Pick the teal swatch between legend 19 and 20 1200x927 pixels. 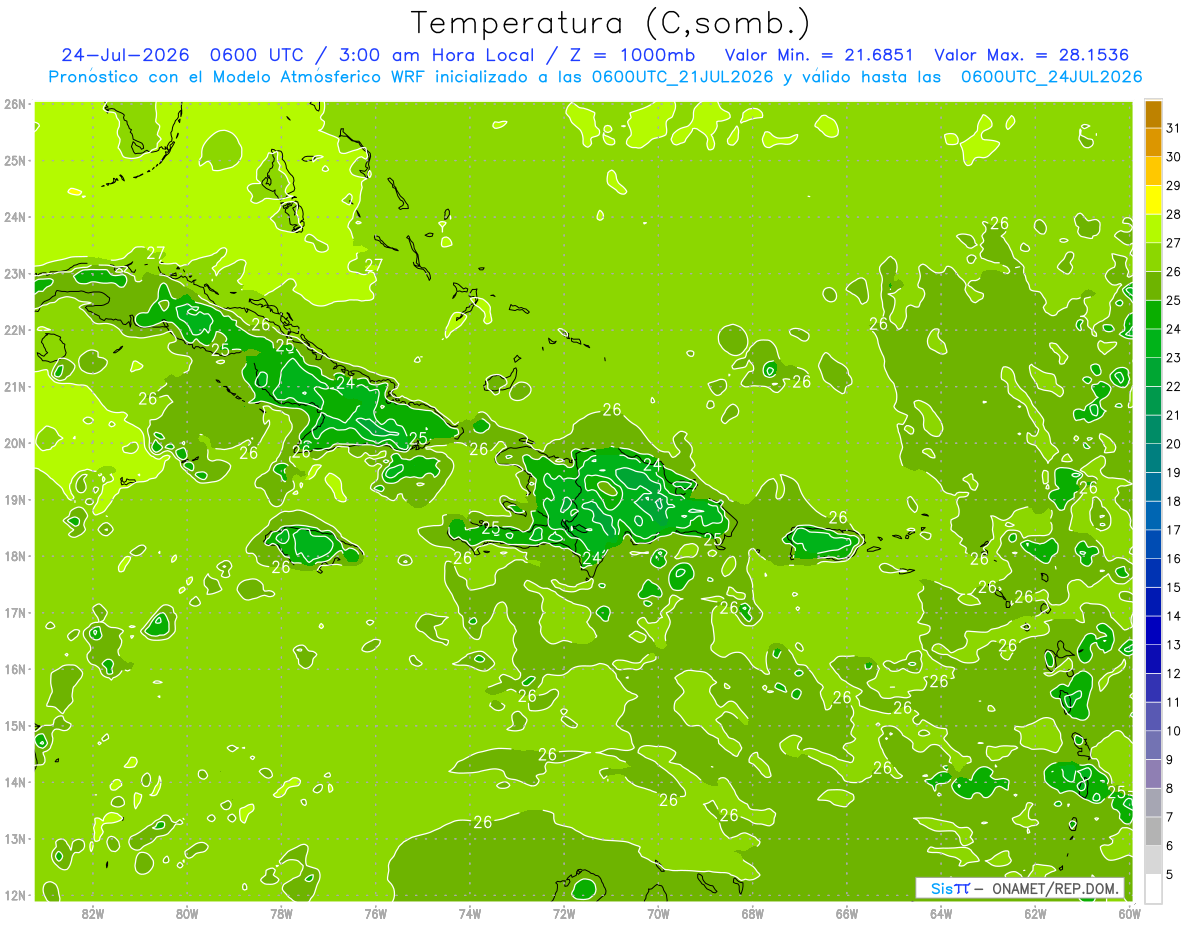click(1153, 458)
